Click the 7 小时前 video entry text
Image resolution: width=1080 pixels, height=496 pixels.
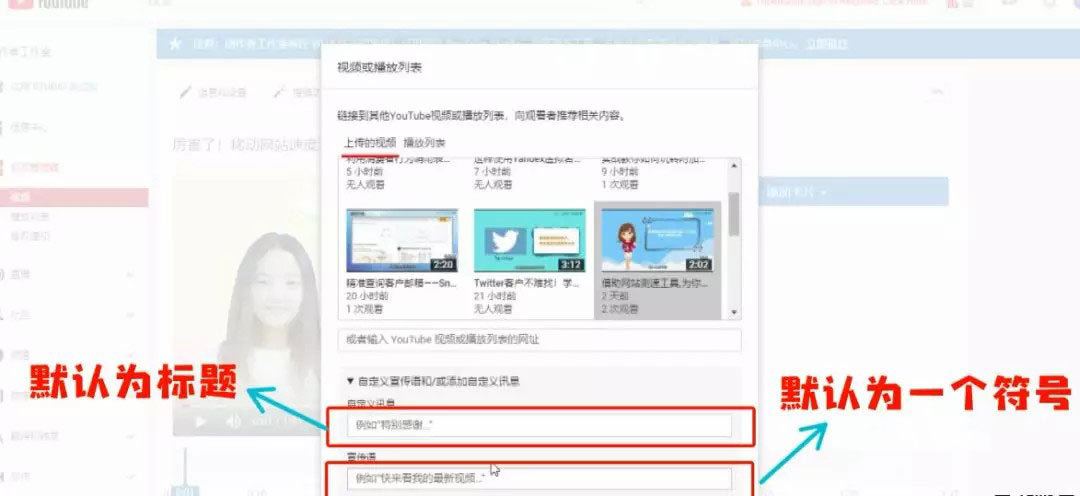click(x=492, y=172)
